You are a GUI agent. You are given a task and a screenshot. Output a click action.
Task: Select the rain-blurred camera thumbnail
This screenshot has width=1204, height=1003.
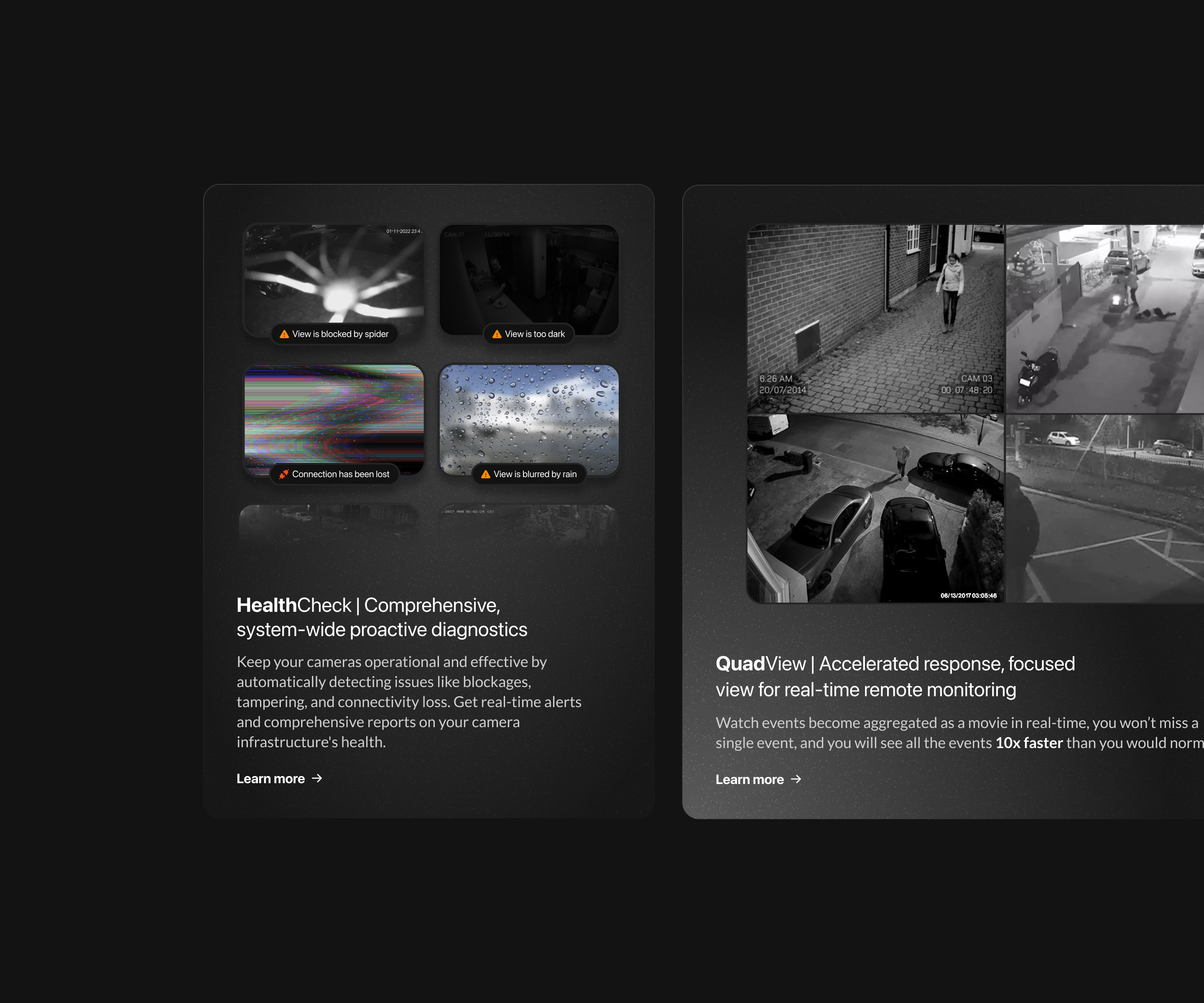[x=529, y=420]
